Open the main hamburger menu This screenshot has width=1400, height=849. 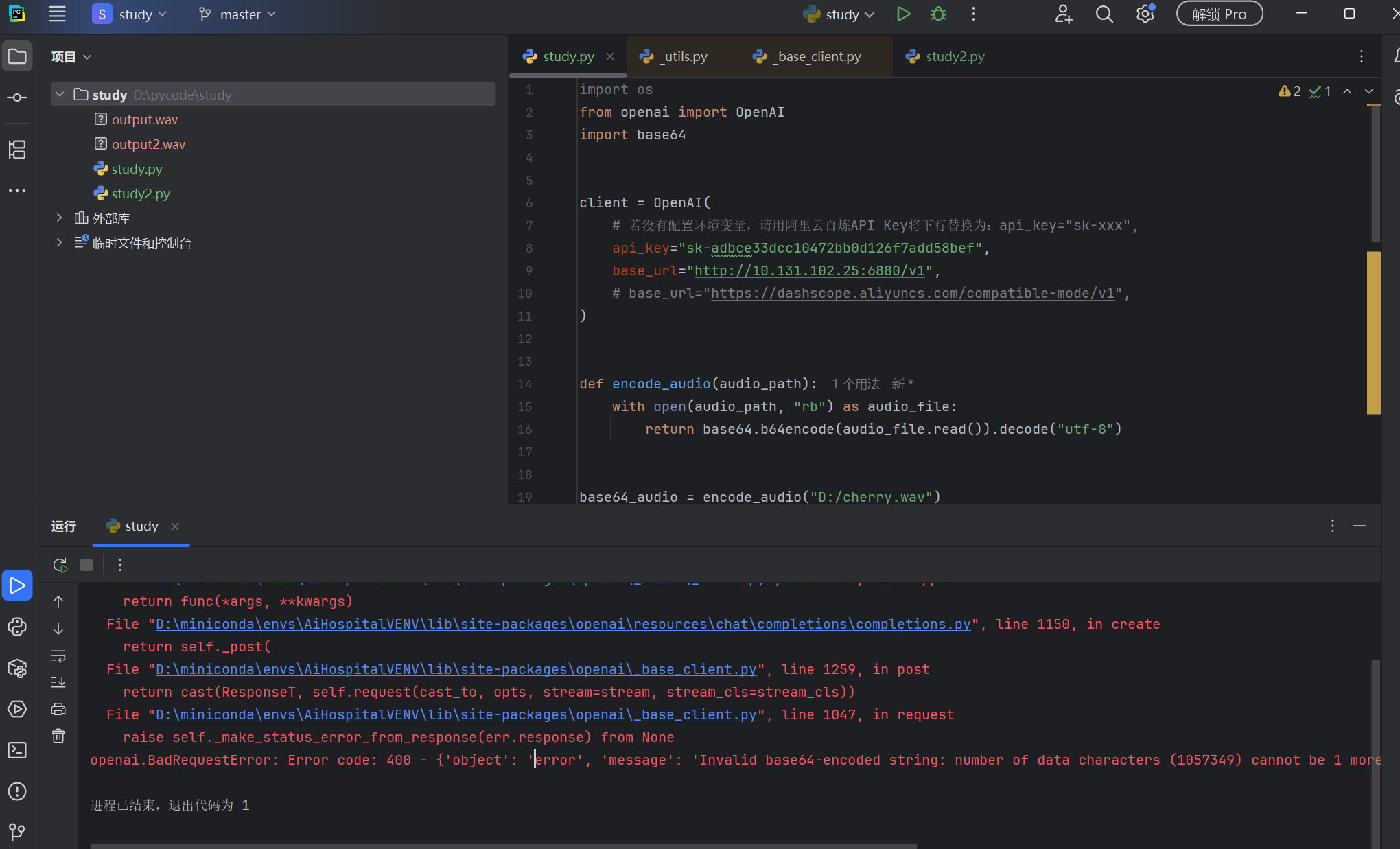click(x=57, y=14)
